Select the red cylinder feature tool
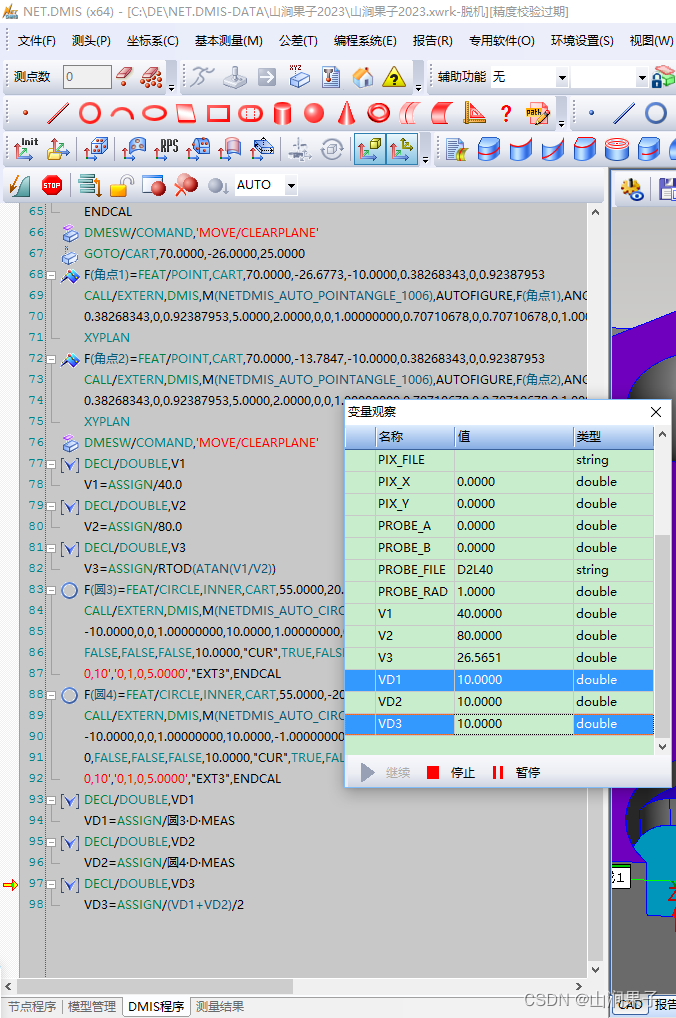 pos(282,114)
